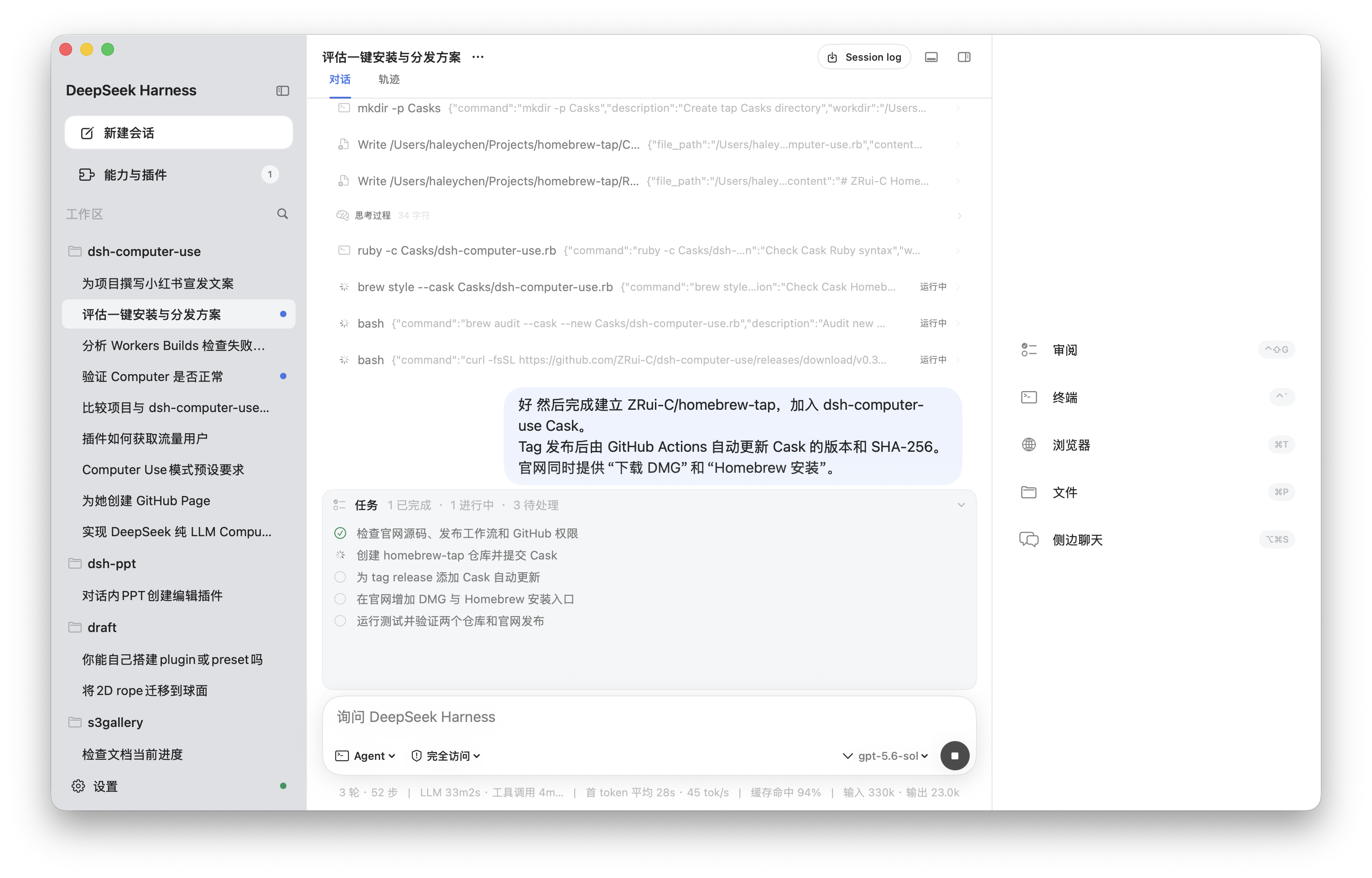This screenshot has height=878, width=1372.
Task: Expand the brew style command row
Action: [649, 287]
